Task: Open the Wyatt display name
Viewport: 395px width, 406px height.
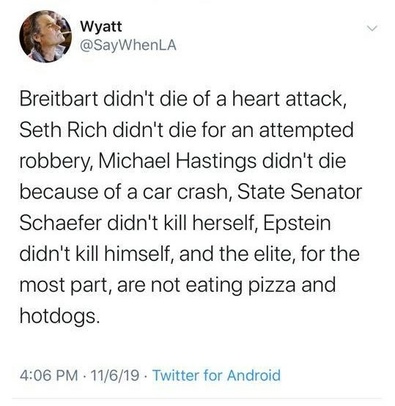Action: coord(101,27)
